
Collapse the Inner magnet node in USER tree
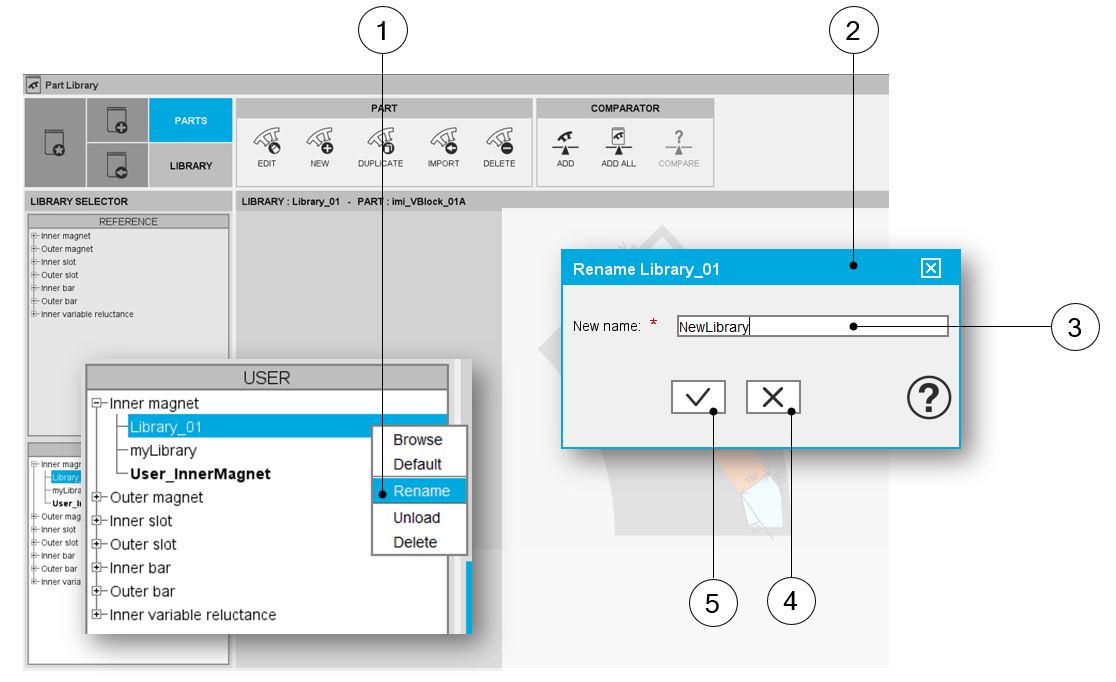98,404
